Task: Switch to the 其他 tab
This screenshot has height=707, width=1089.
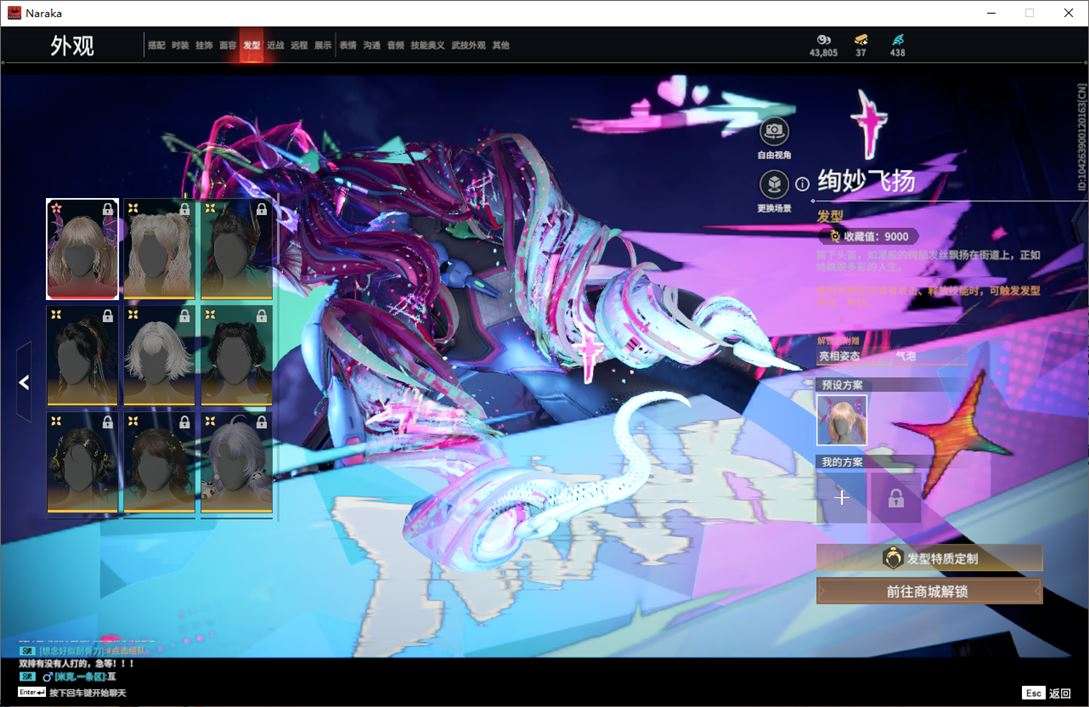Action: (501, 45)
